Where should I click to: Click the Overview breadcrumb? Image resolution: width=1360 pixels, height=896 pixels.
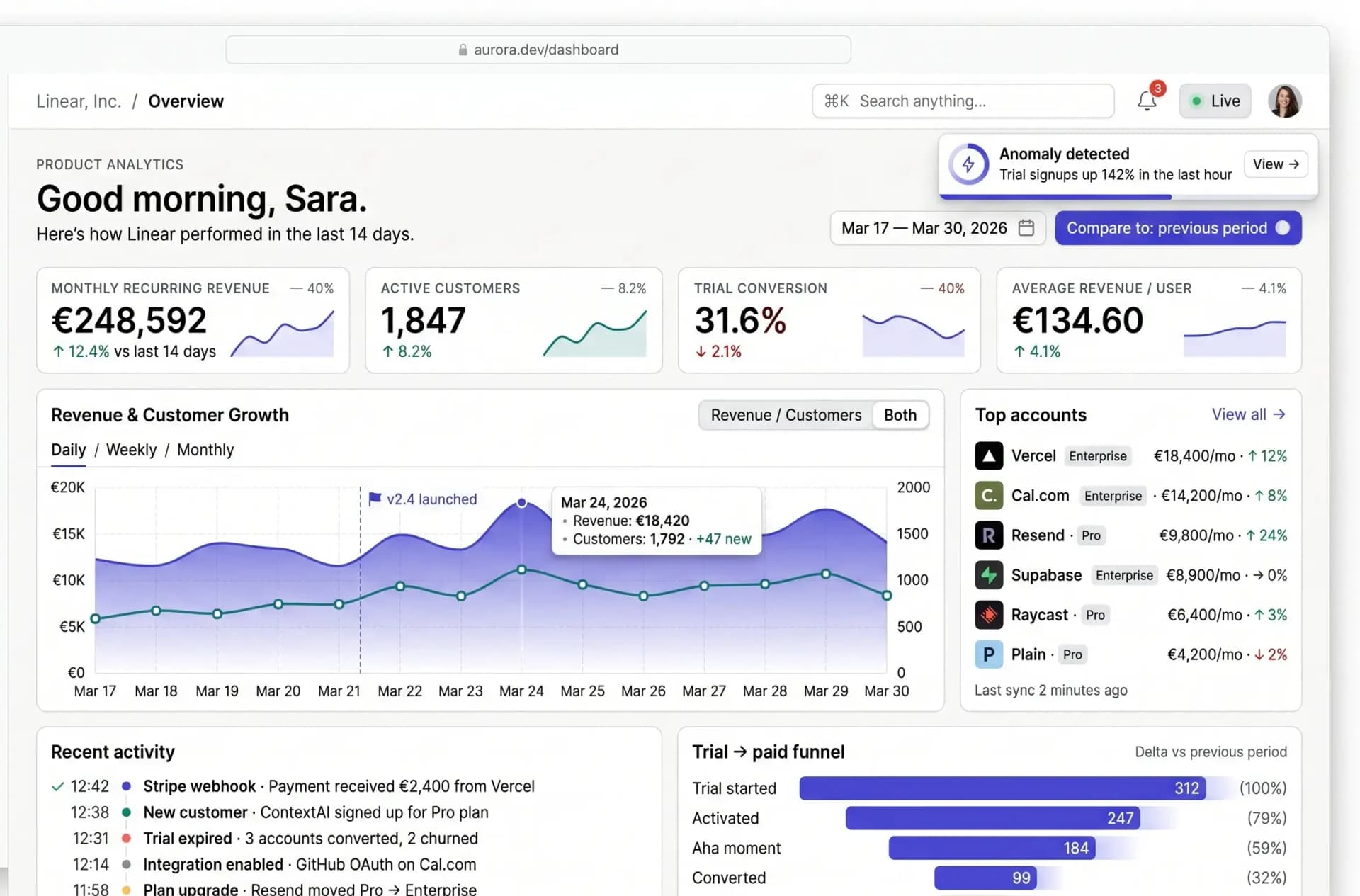point(186,101)
